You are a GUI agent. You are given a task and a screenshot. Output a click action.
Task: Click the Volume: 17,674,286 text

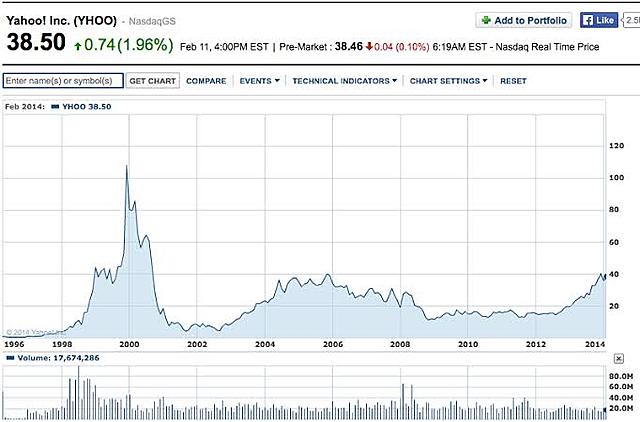(58, 358)
